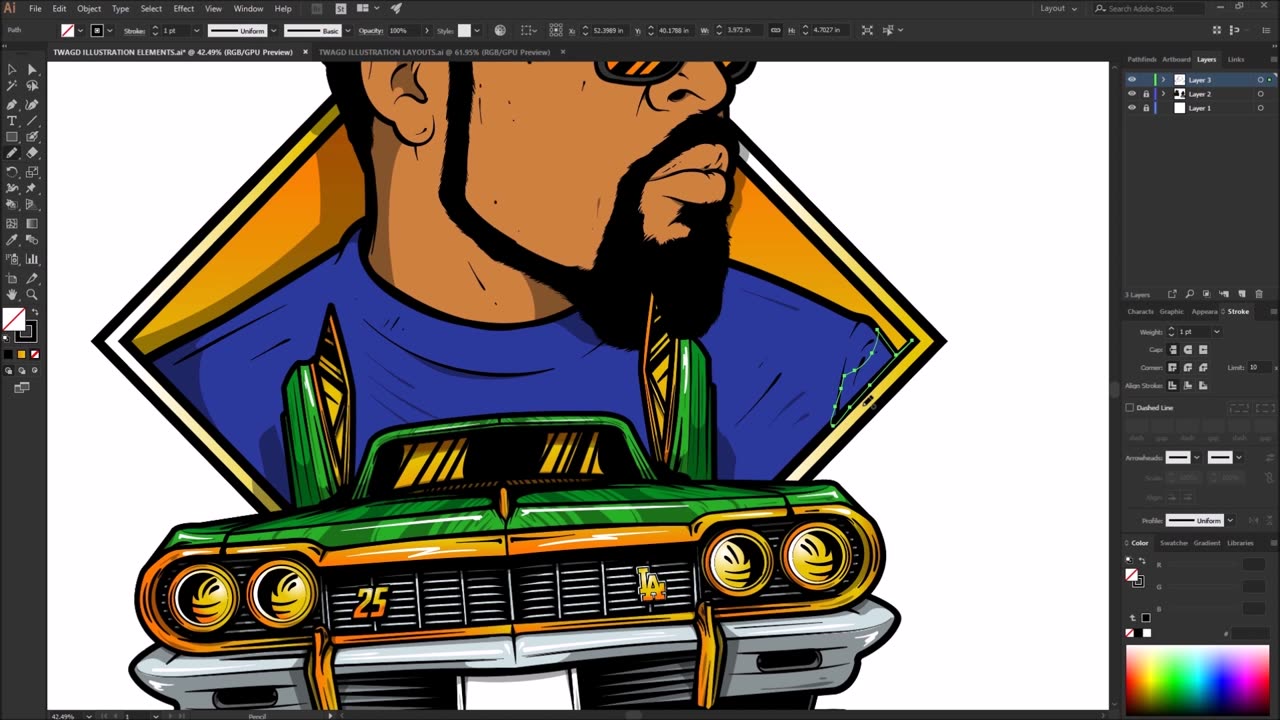Click Stroke label in control bar
This screenshot has width=1280, height=720.
[x=134, y=31]
